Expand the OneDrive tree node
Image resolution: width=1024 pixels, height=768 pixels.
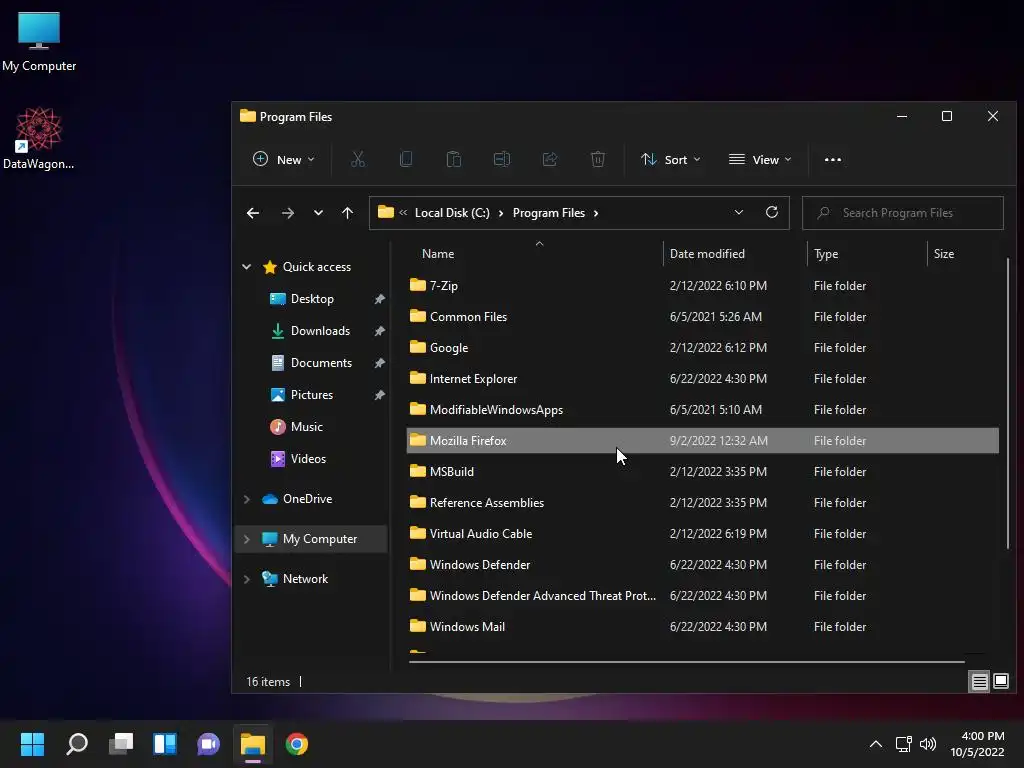pos(247,499)
